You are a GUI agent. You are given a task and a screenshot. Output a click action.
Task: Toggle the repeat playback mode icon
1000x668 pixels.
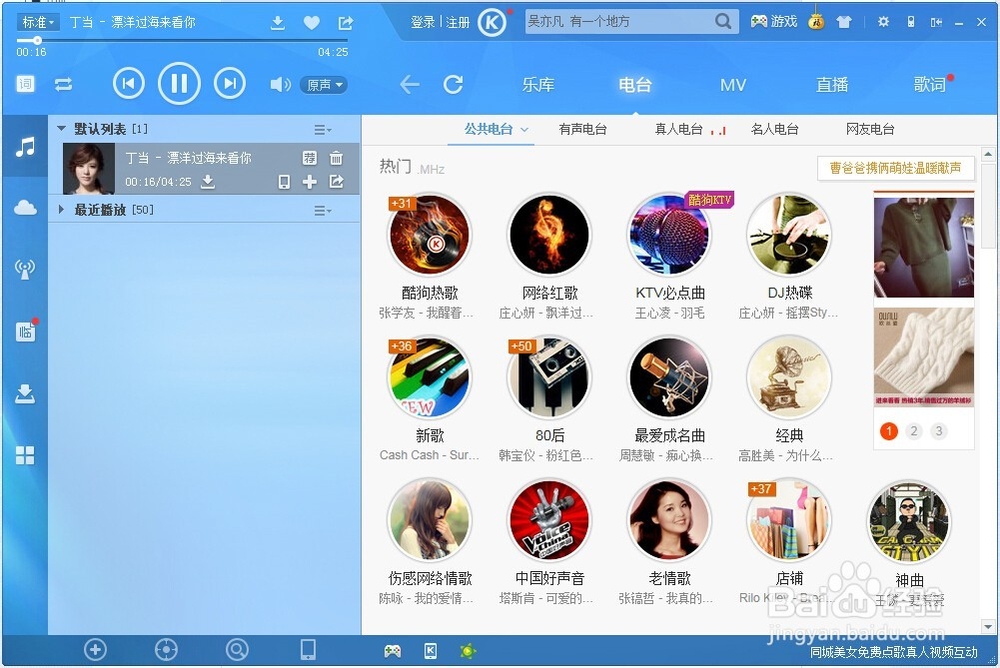pos(64,84)
